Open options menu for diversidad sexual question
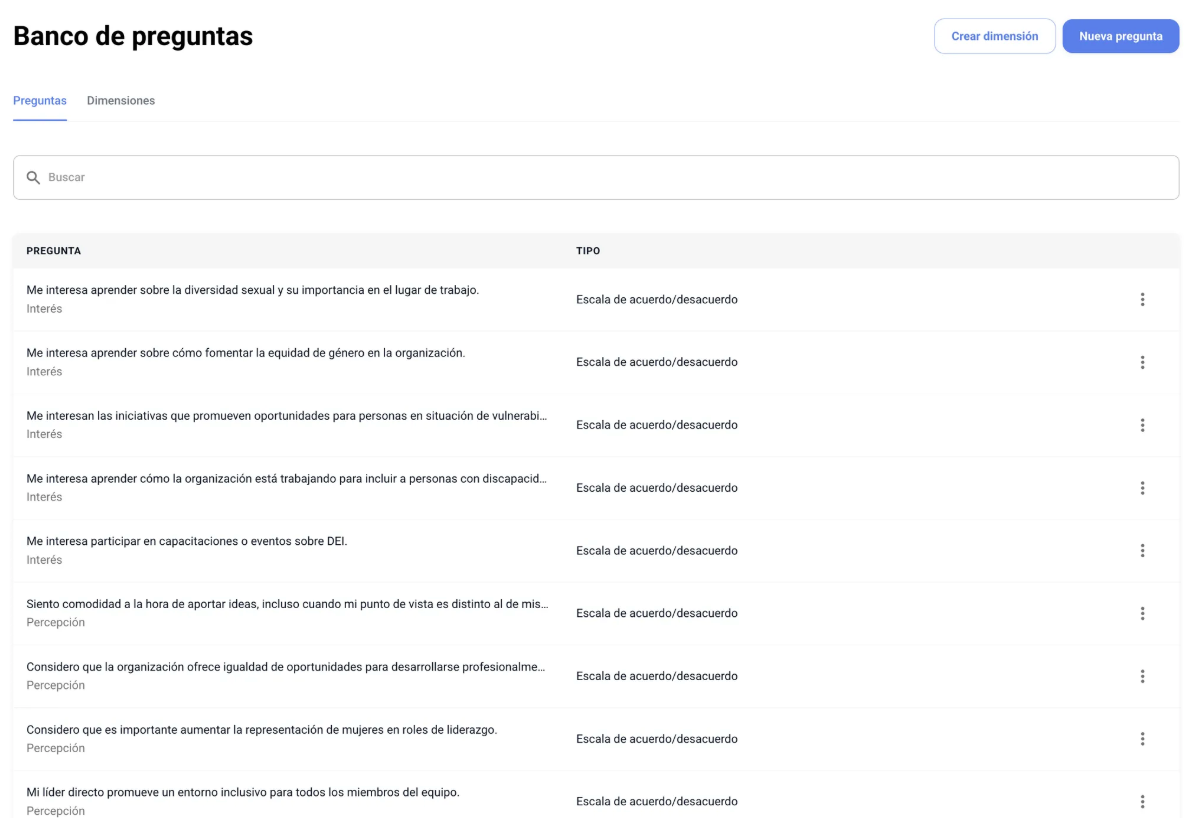 1142,299
